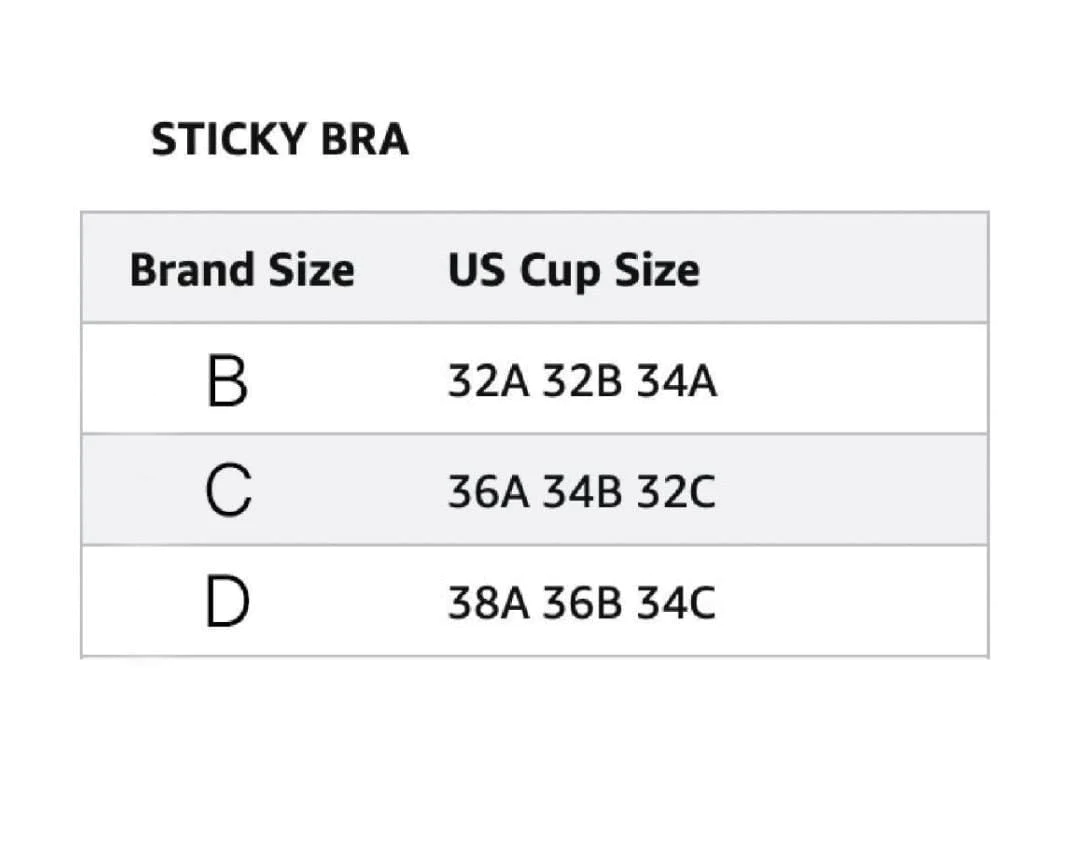The height and width of the screenshot is (848, 1080).
Task: Pick the 36A cup size entry
Action: pos(488,494)
